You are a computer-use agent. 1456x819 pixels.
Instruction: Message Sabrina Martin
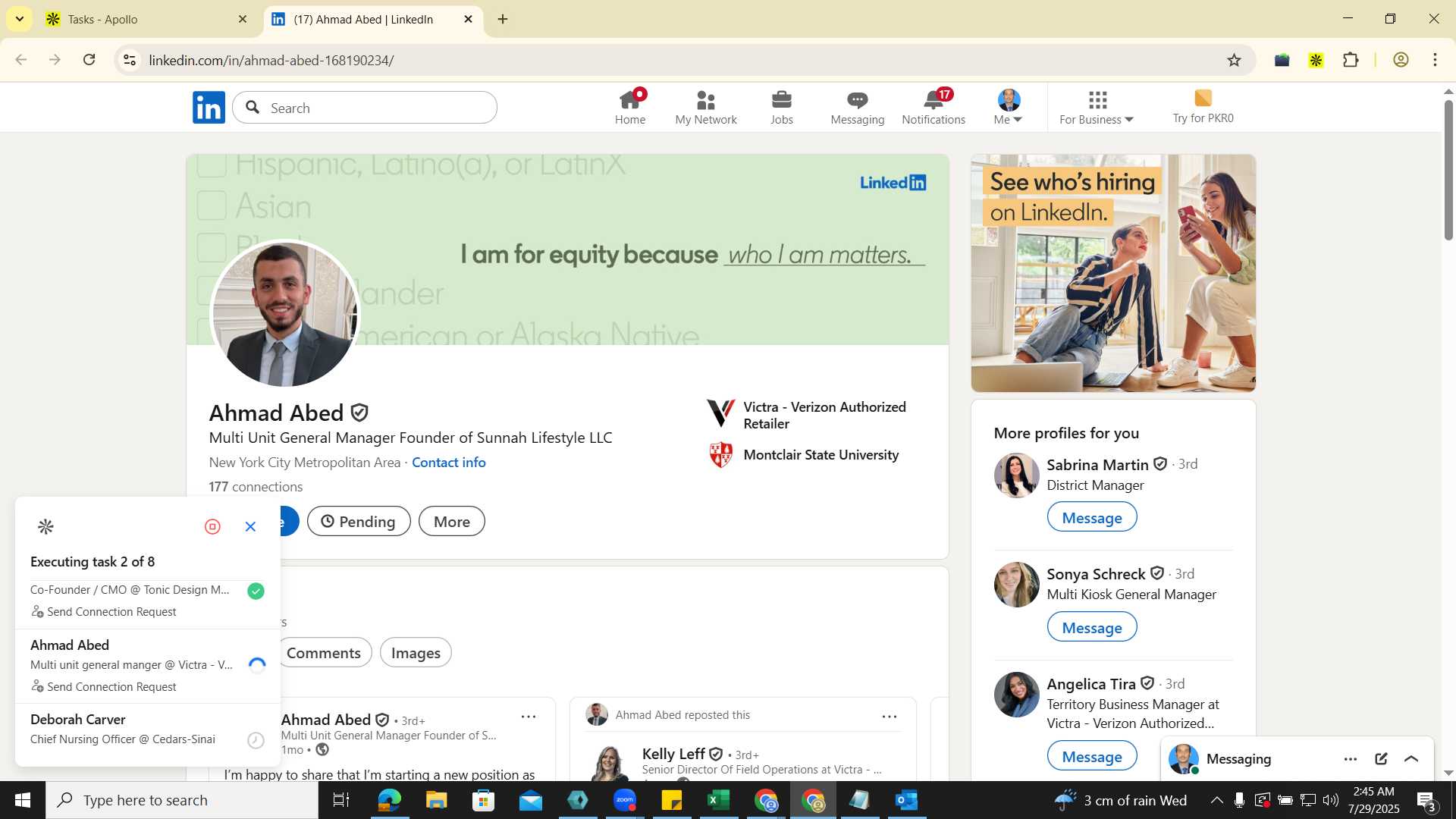pos(1092,517)
